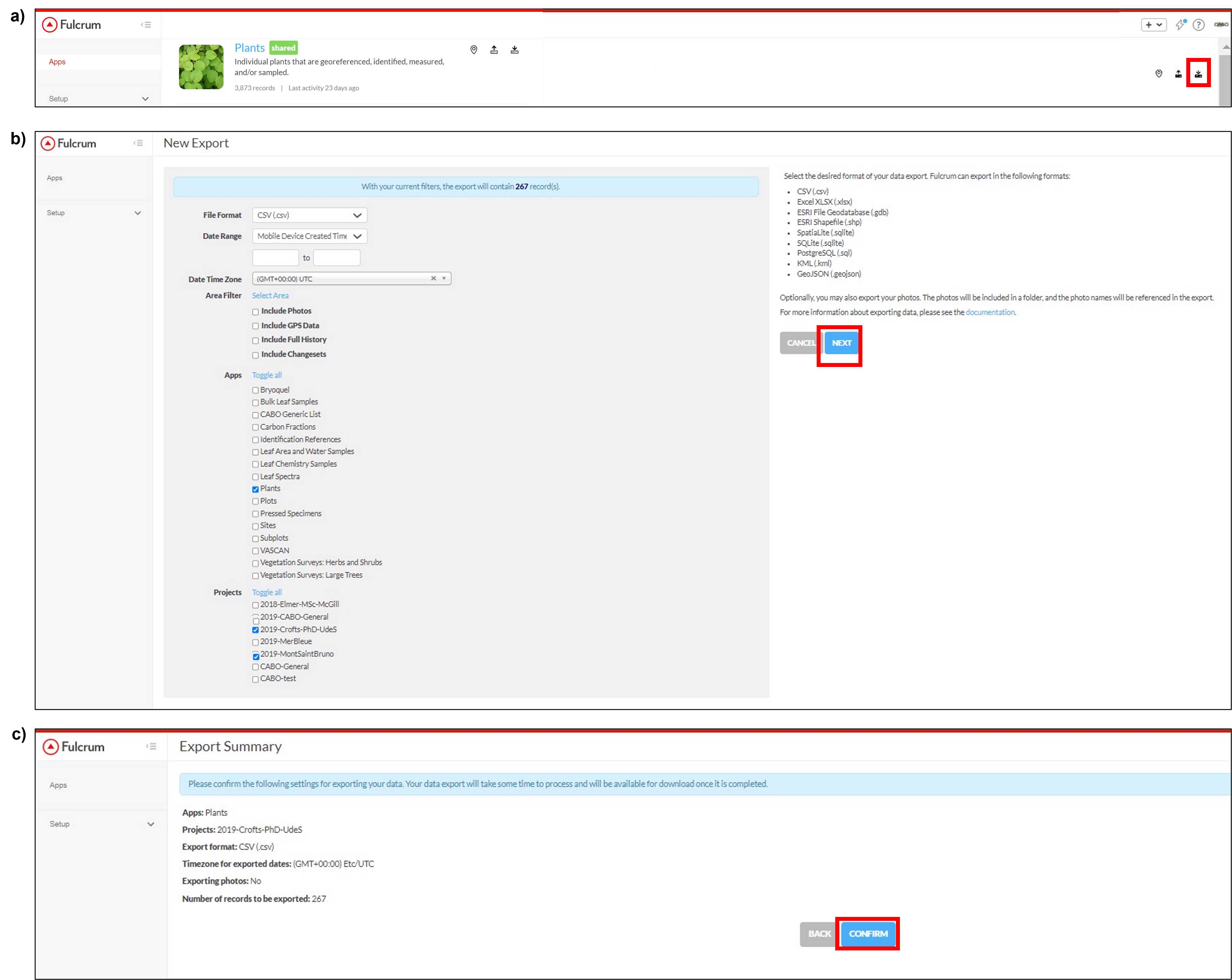1232x980 pixels.
Task: Open the Plants app thumbnail image
Action: click(201, 67)
